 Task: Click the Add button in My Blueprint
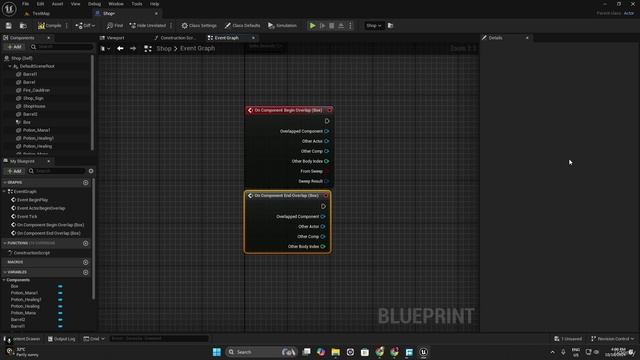pos(14,171)
